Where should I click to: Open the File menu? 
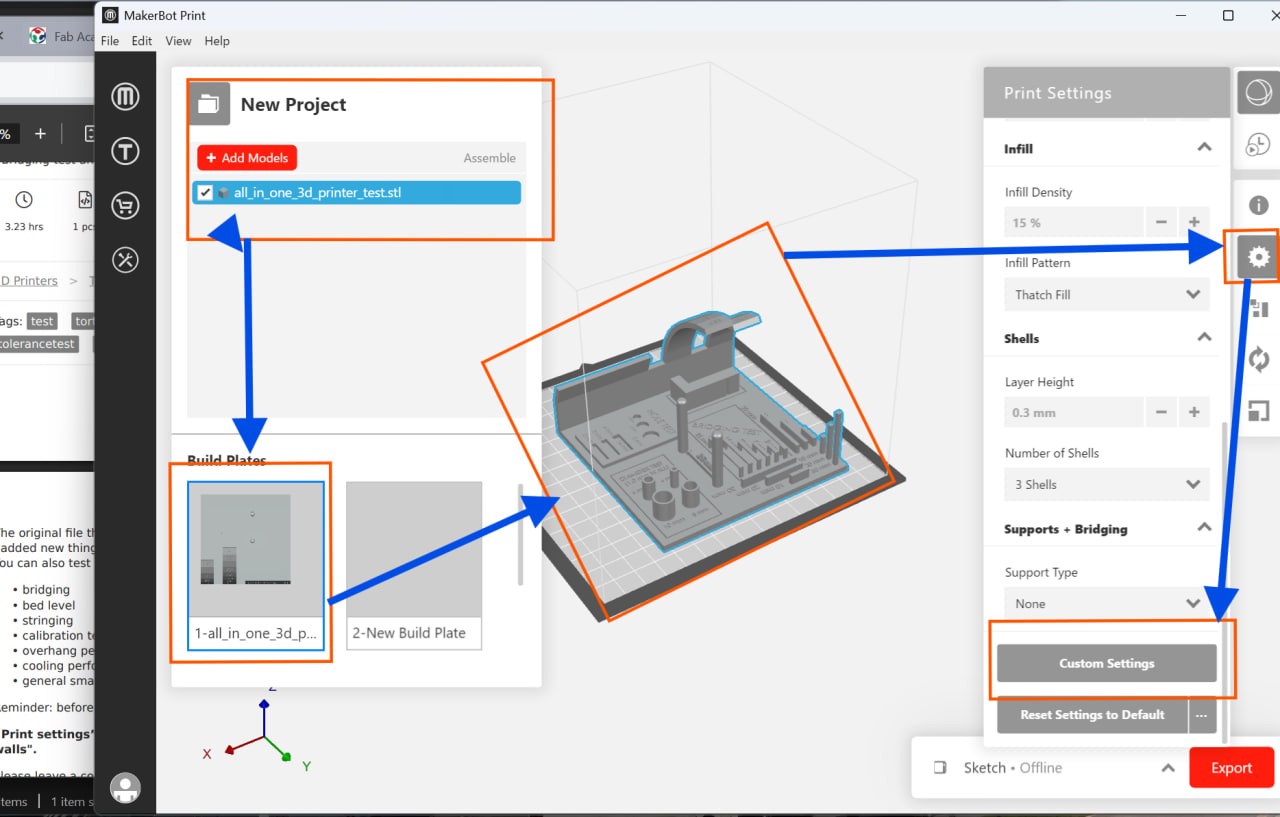pyautogui.click(x=110, y=41)
